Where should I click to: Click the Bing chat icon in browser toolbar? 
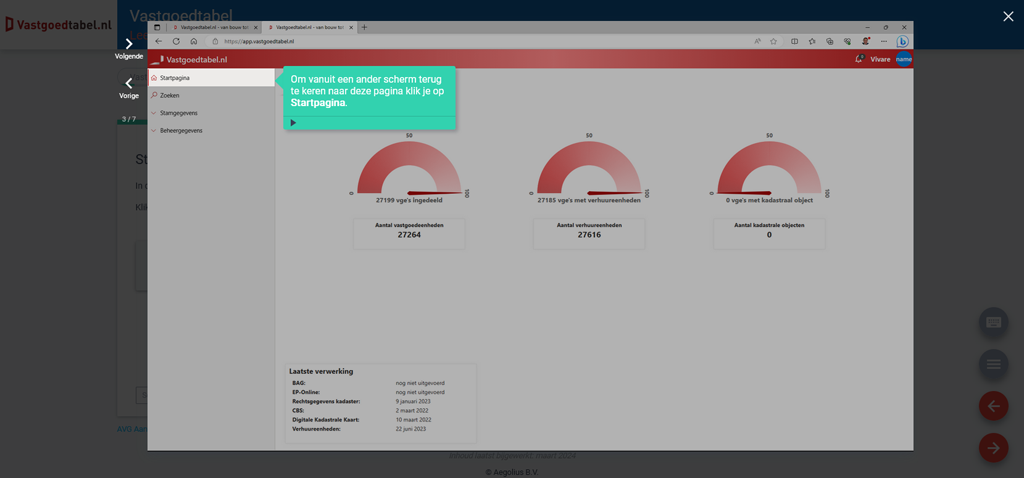point(902,42)
